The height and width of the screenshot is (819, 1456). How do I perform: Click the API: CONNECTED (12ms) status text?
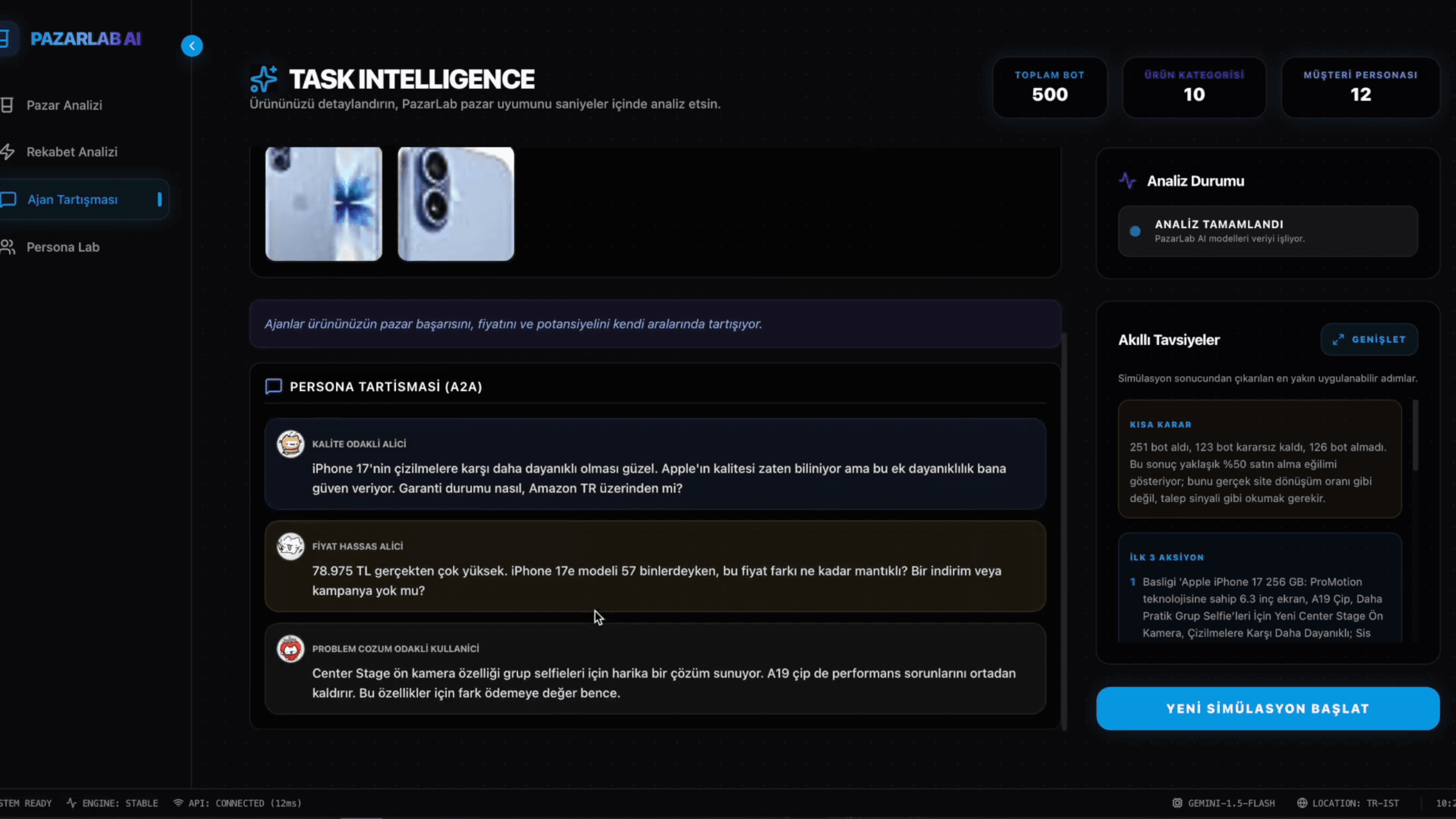pos(245,803)
